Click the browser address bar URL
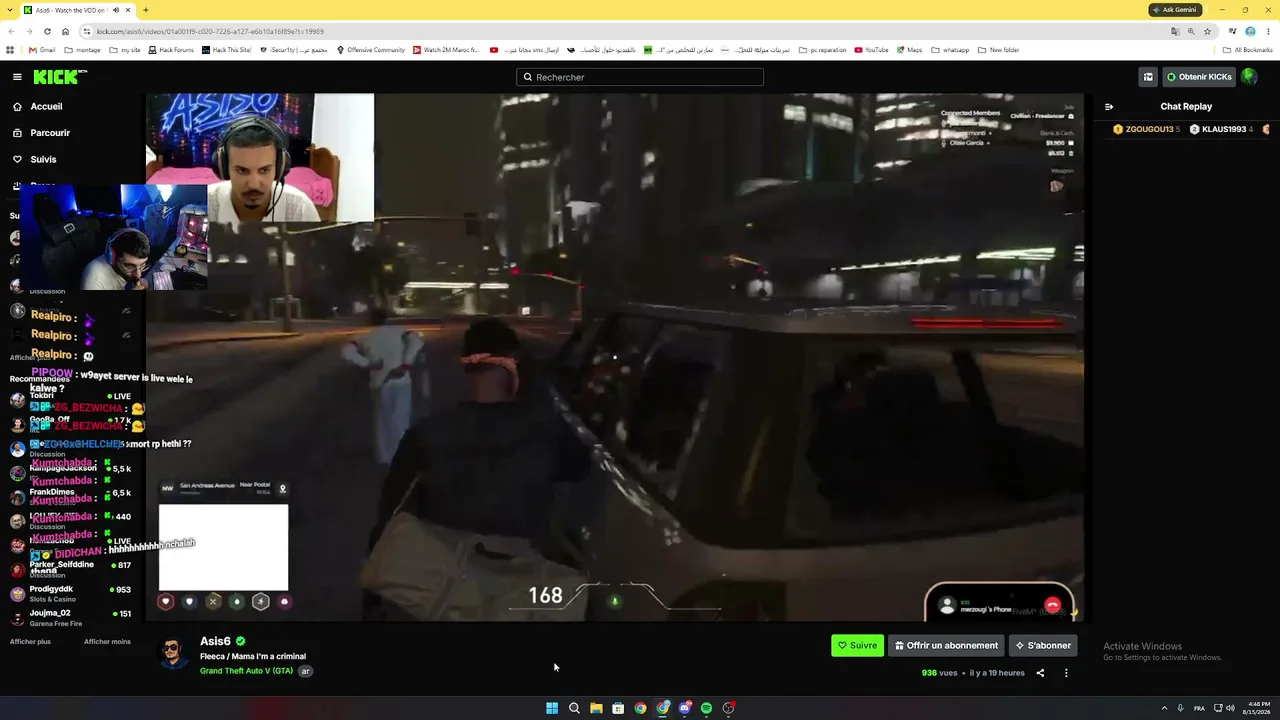The image size is (1280, 720). point(210,31)
